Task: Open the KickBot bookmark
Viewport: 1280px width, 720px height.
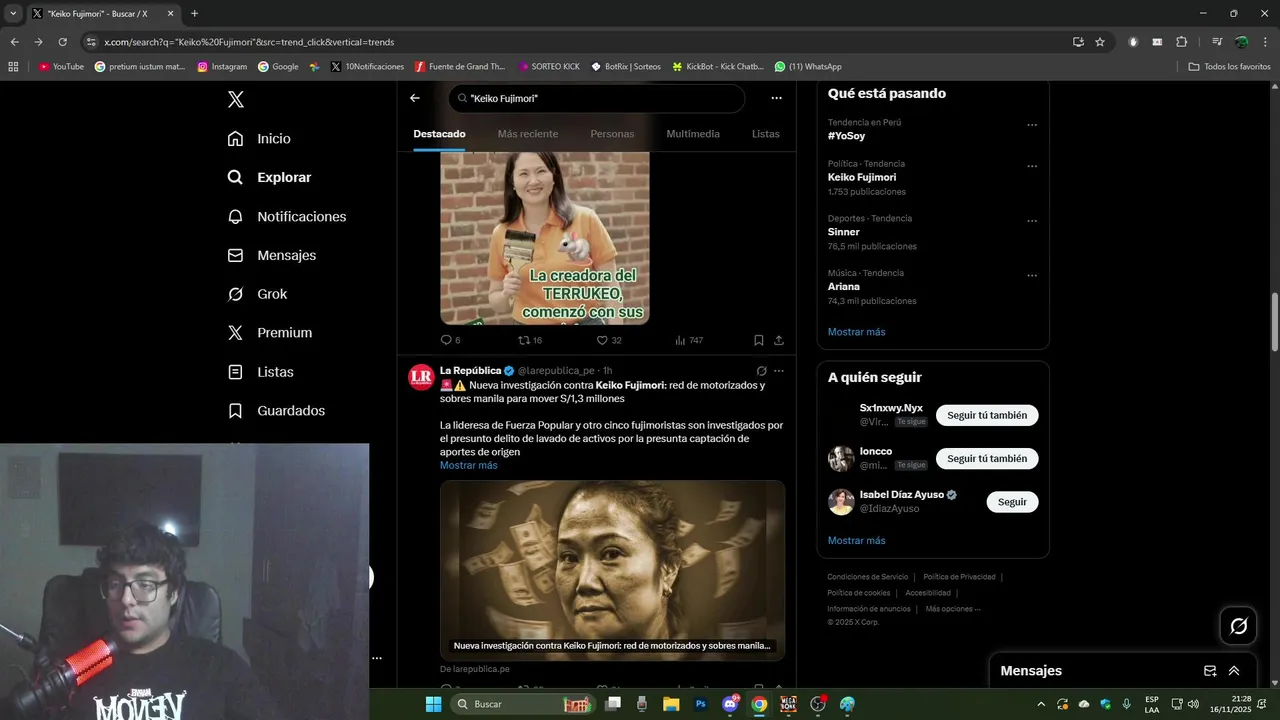Action: 717,67
